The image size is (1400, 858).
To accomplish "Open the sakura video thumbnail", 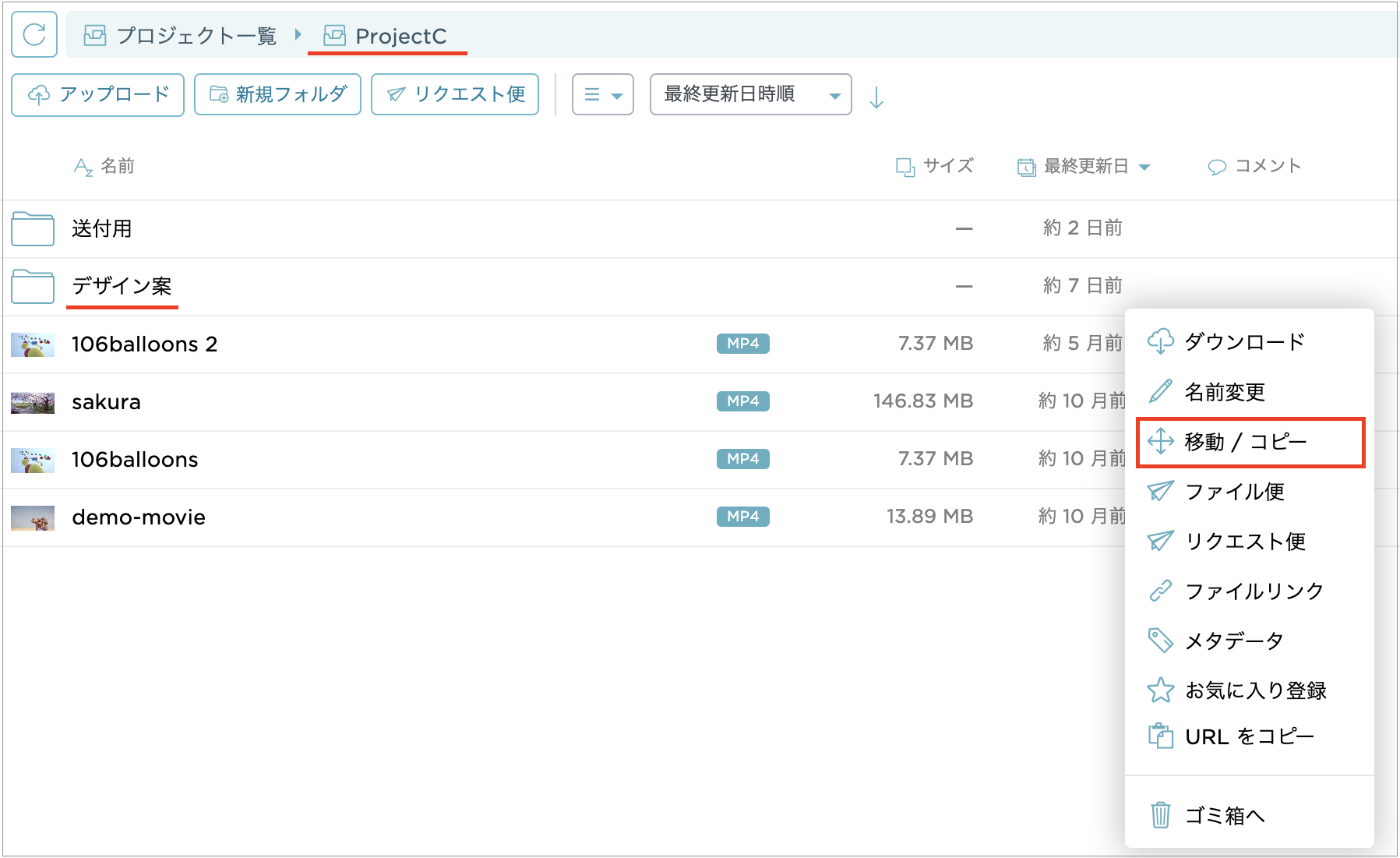I will pos(33,402).
